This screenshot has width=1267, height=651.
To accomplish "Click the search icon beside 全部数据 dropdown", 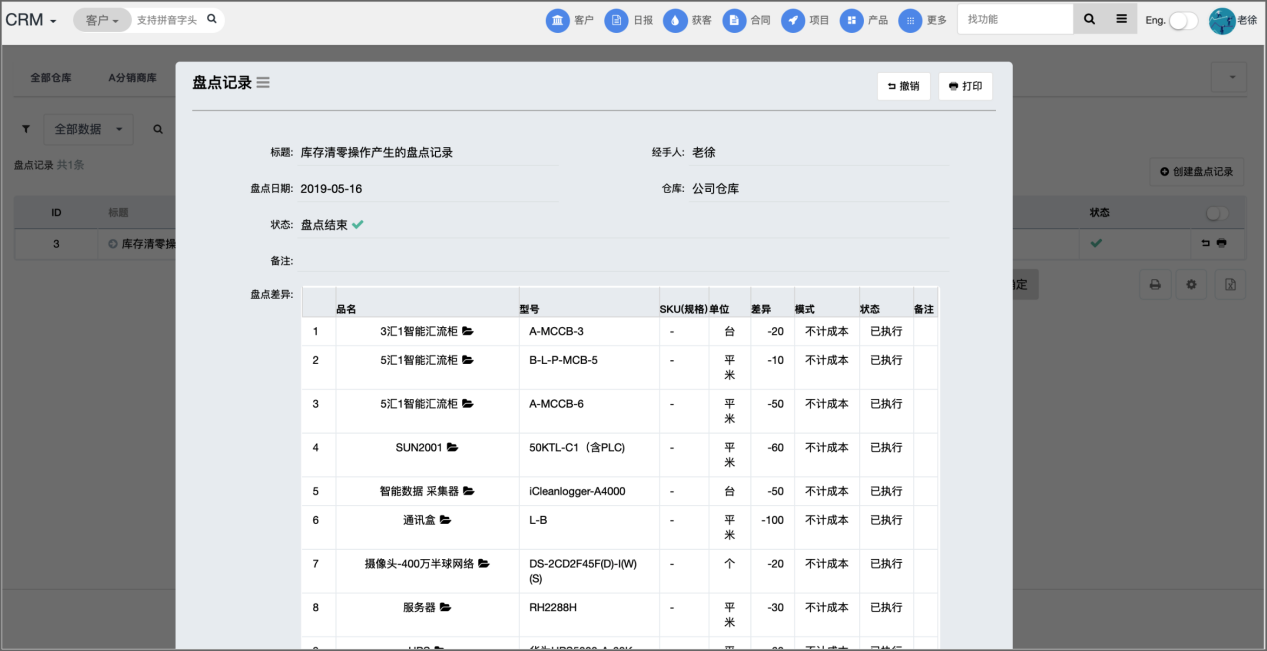I will (x=158, y=129).
